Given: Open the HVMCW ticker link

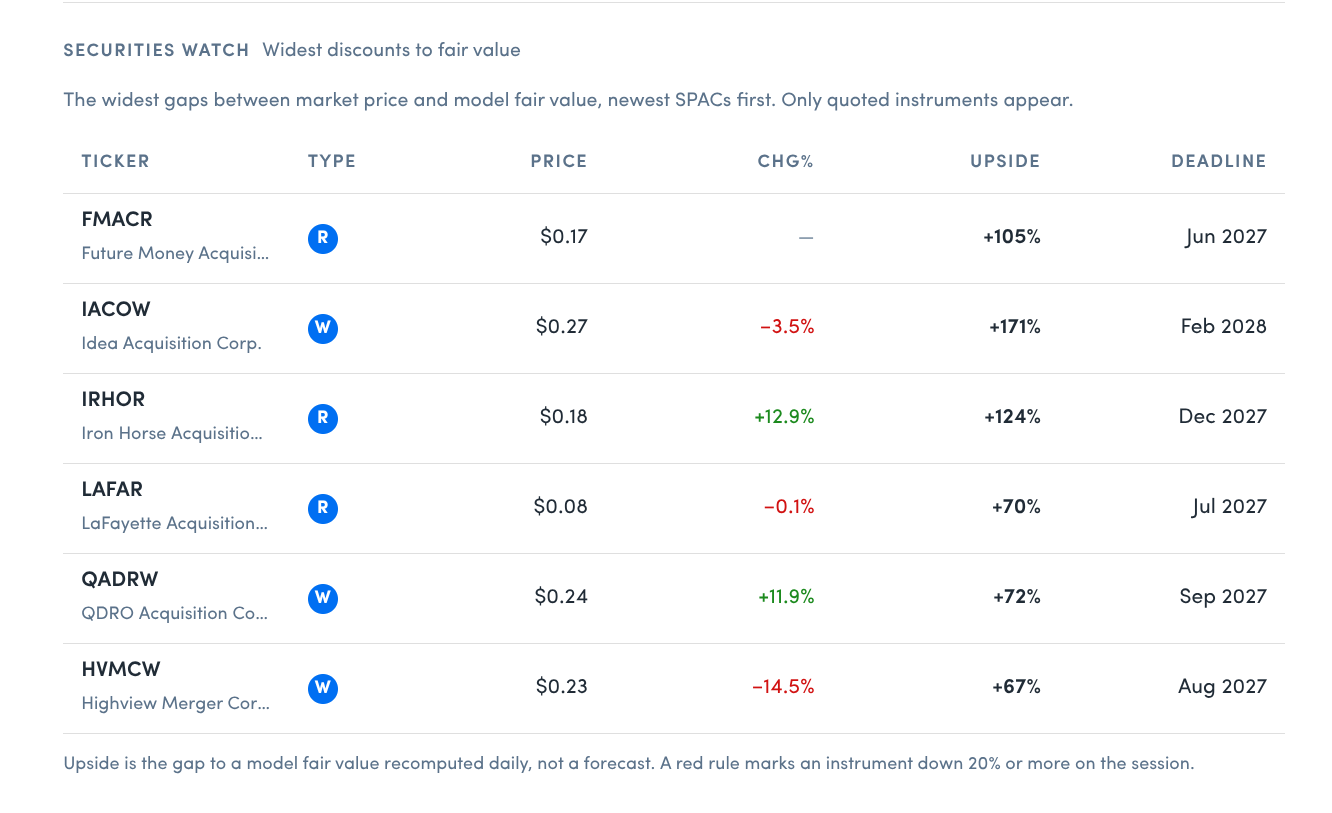Looking at the screenshot, I should (121, 669).
